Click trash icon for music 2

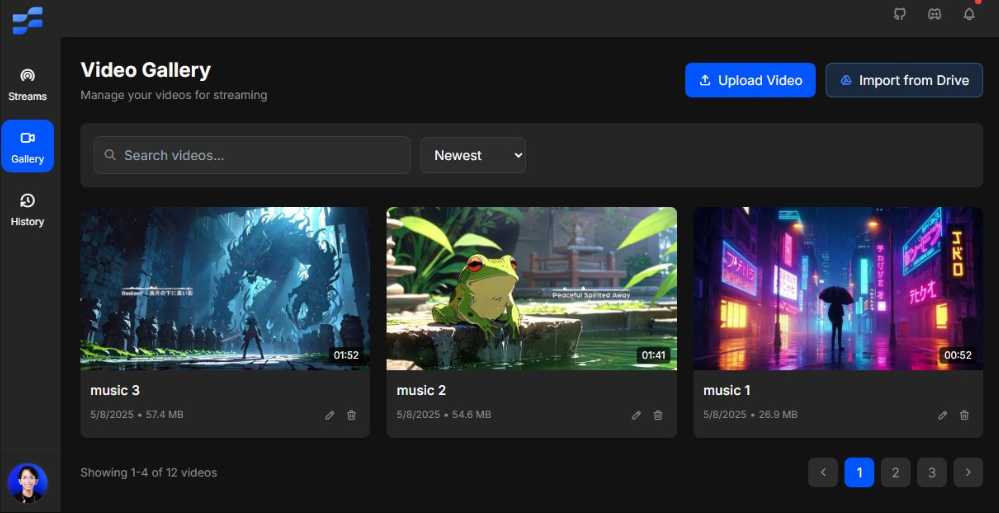point(658,415)
